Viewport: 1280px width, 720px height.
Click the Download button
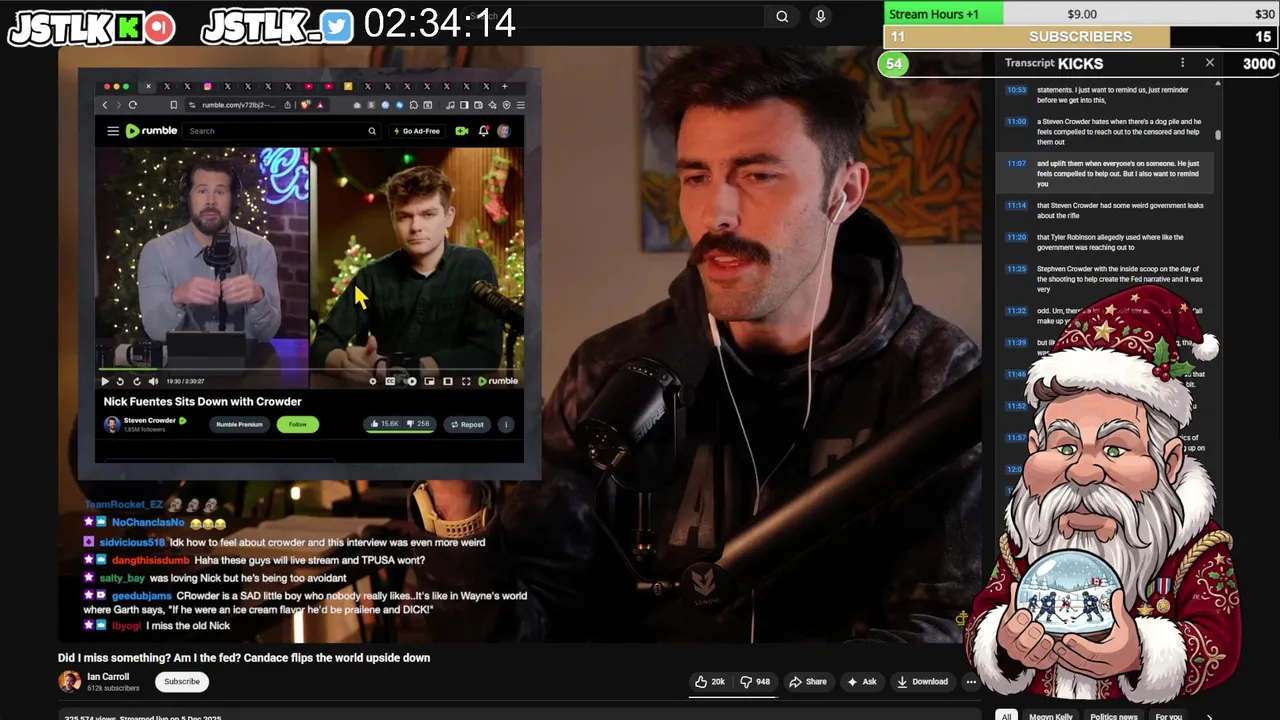point(922,682)
